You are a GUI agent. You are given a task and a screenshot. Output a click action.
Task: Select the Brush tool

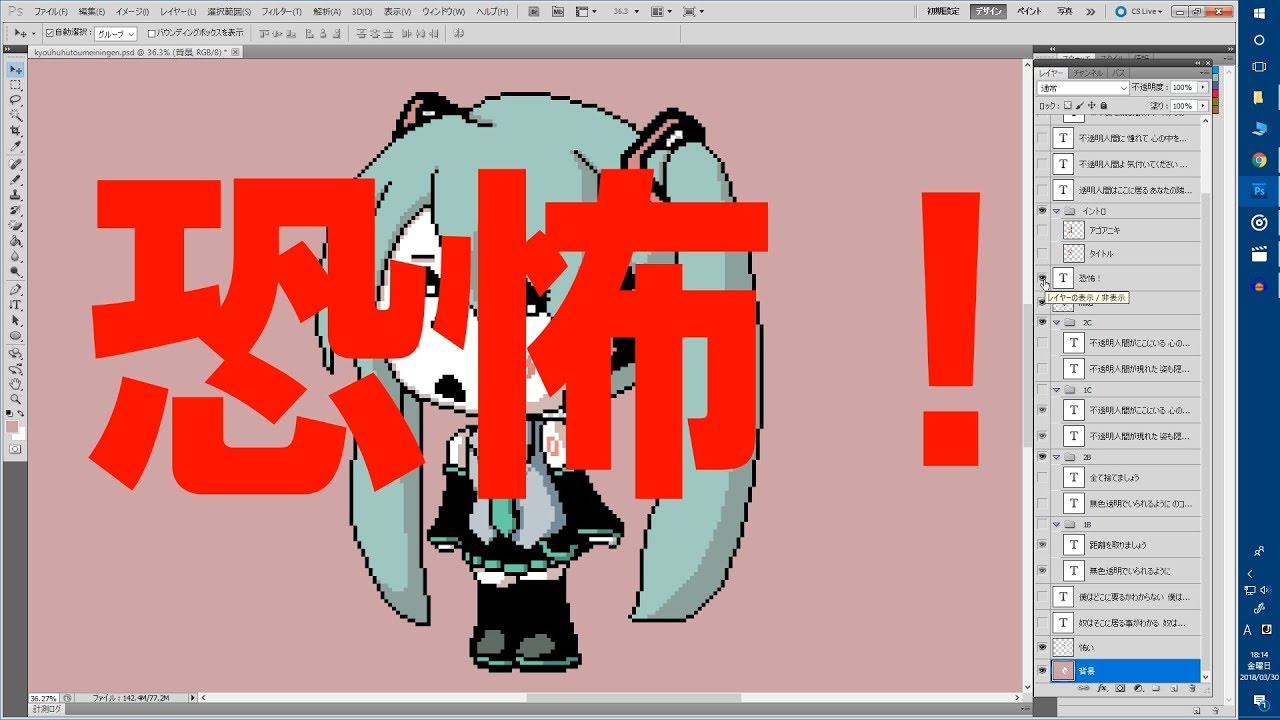click(x=16, y=179)
